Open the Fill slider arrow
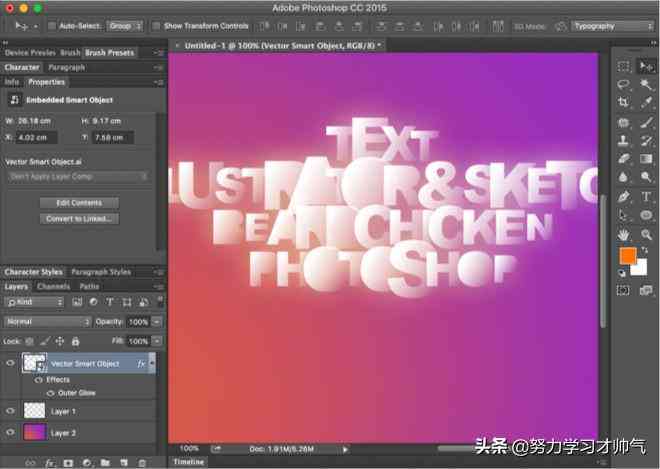Image resolution: width=660 pixels, height=469 pixels. click(156, 341)
